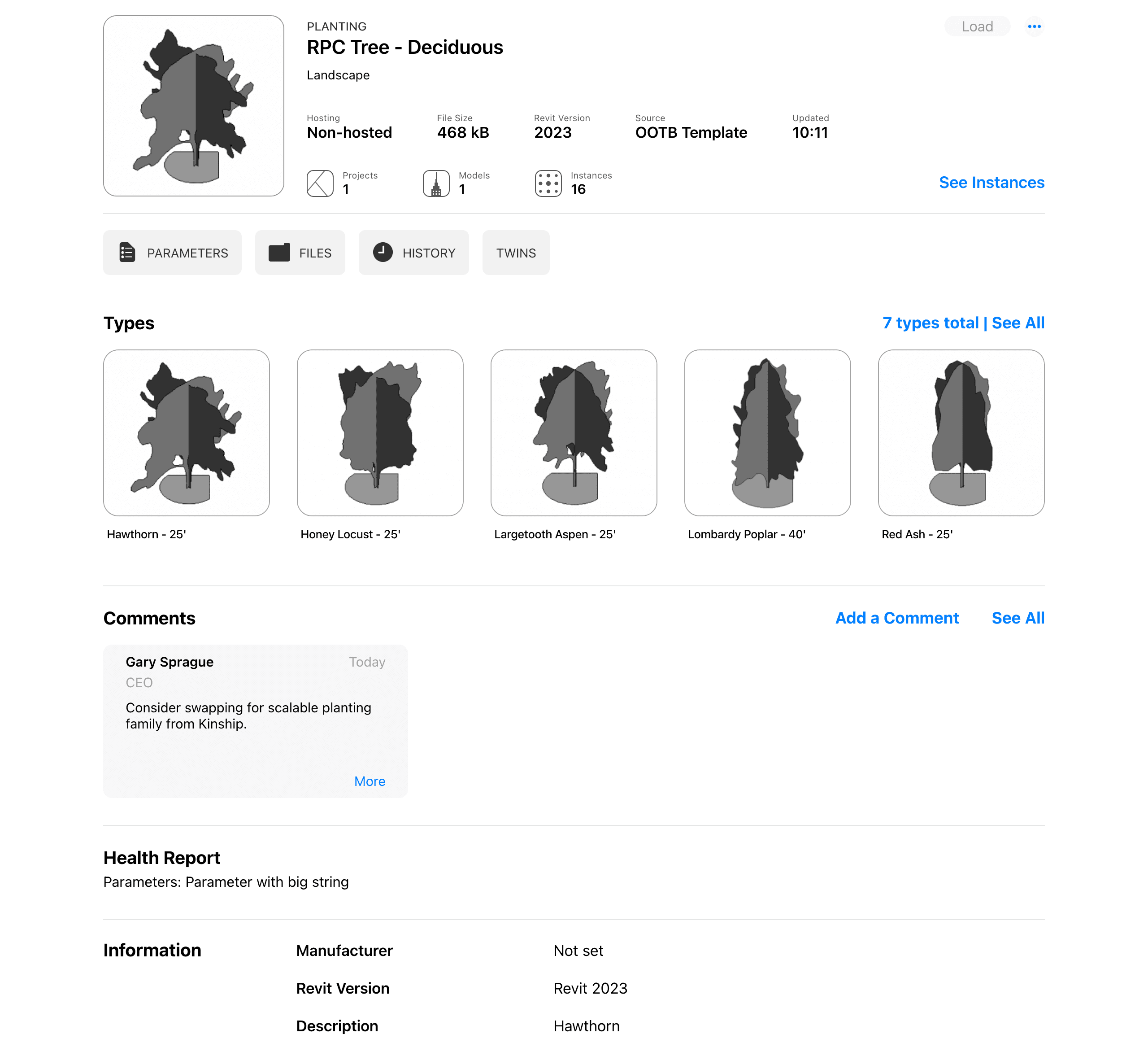This screenshot has height=1047, width=1148.
Task: Click the Models building icon
Action: [436, 183]
